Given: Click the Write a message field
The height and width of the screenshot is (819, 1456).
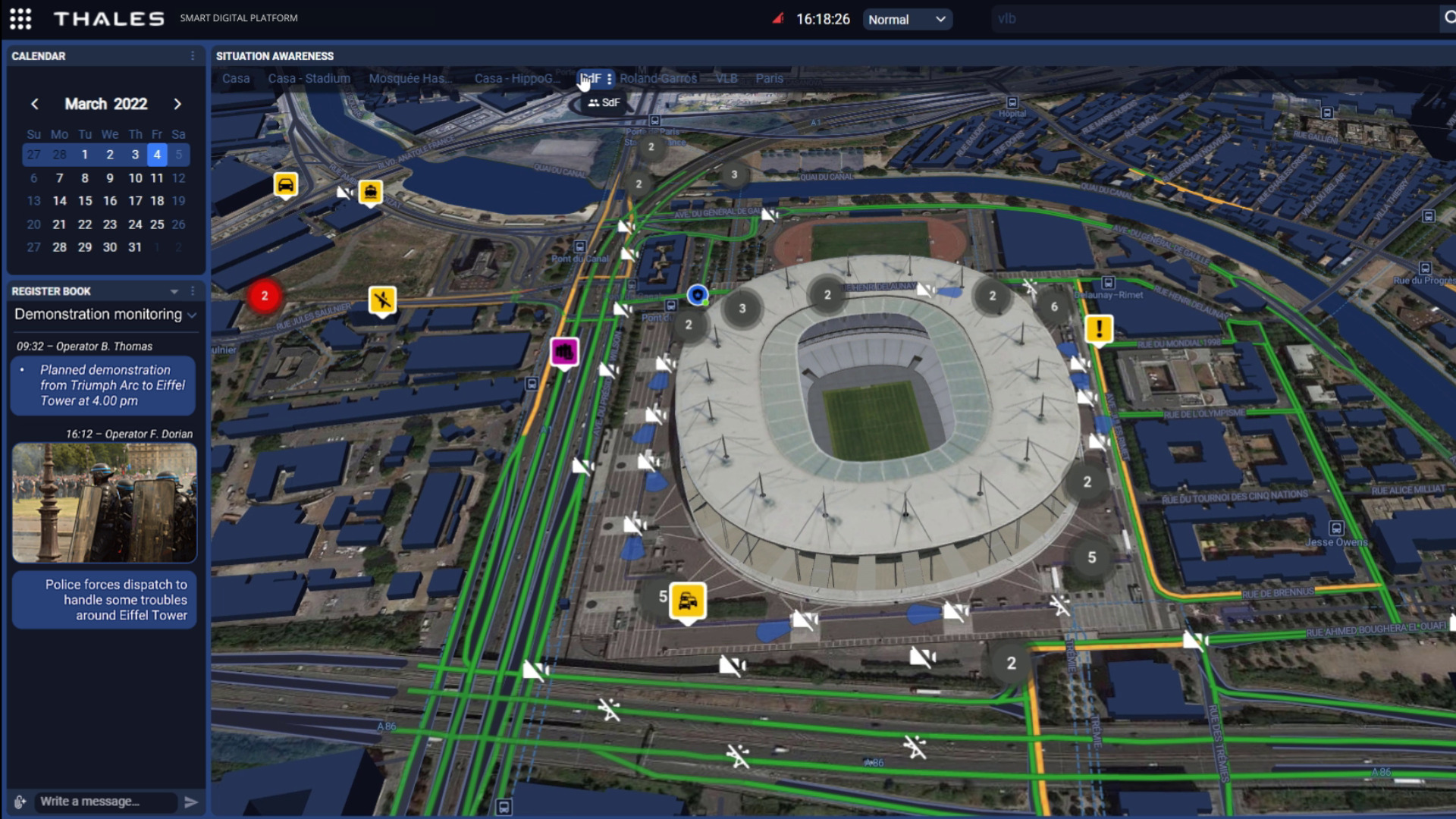Looking at the screenshot, I should click(106, 802).
